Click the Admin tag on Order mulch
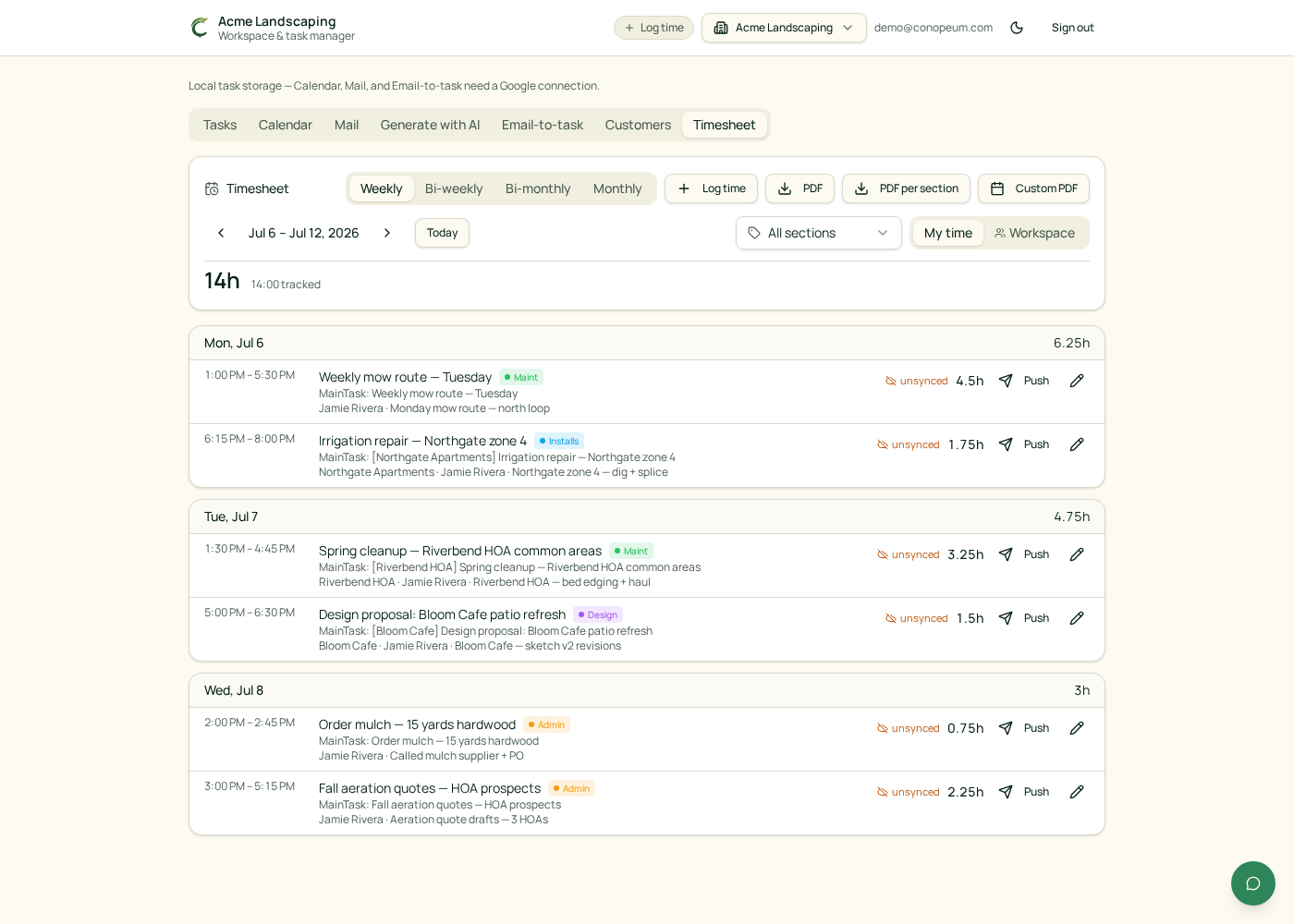 click(546, 724)
